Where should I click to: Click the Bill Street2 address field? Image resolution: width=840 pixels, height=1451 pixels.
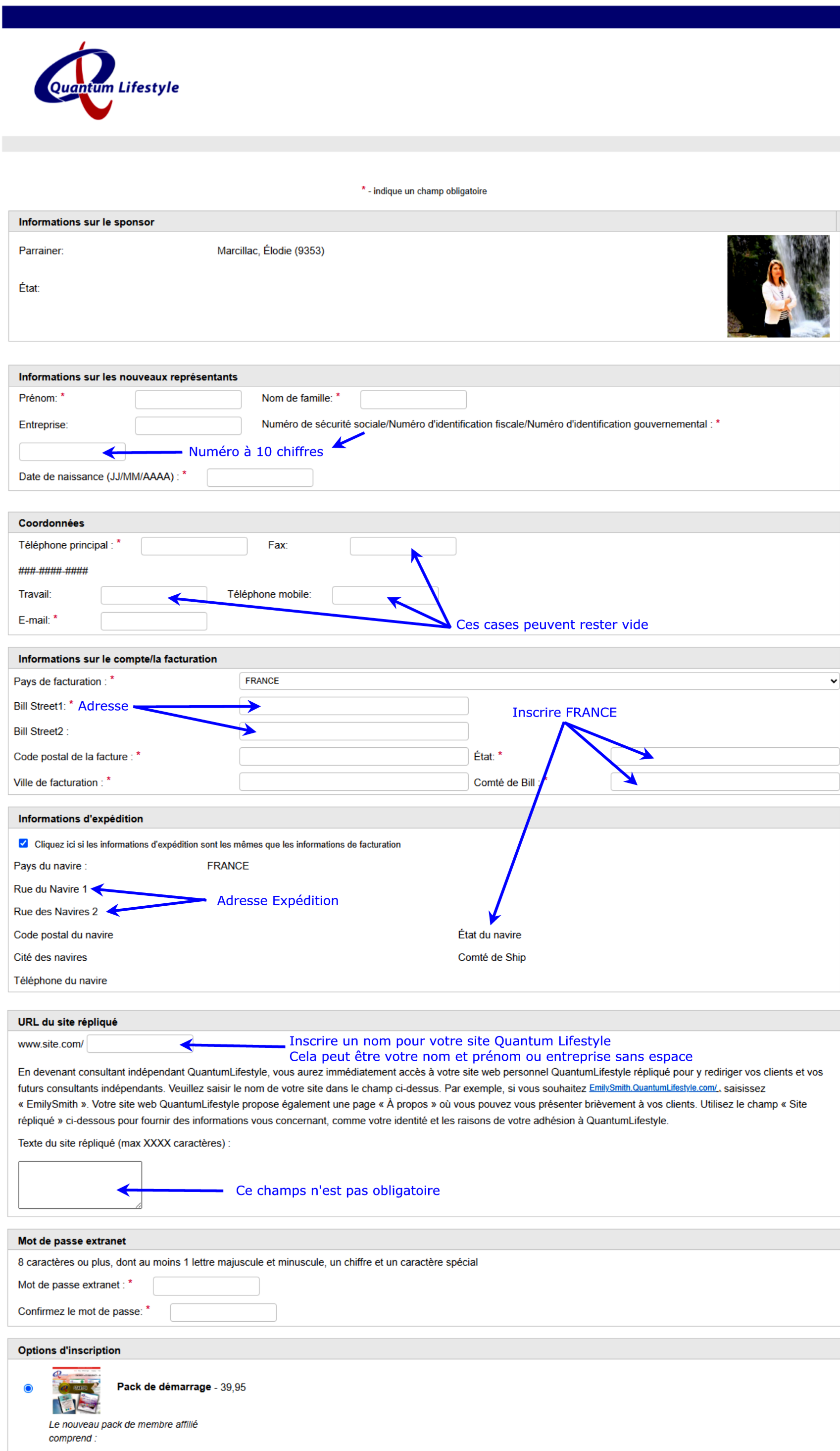[x=354, y=731]
